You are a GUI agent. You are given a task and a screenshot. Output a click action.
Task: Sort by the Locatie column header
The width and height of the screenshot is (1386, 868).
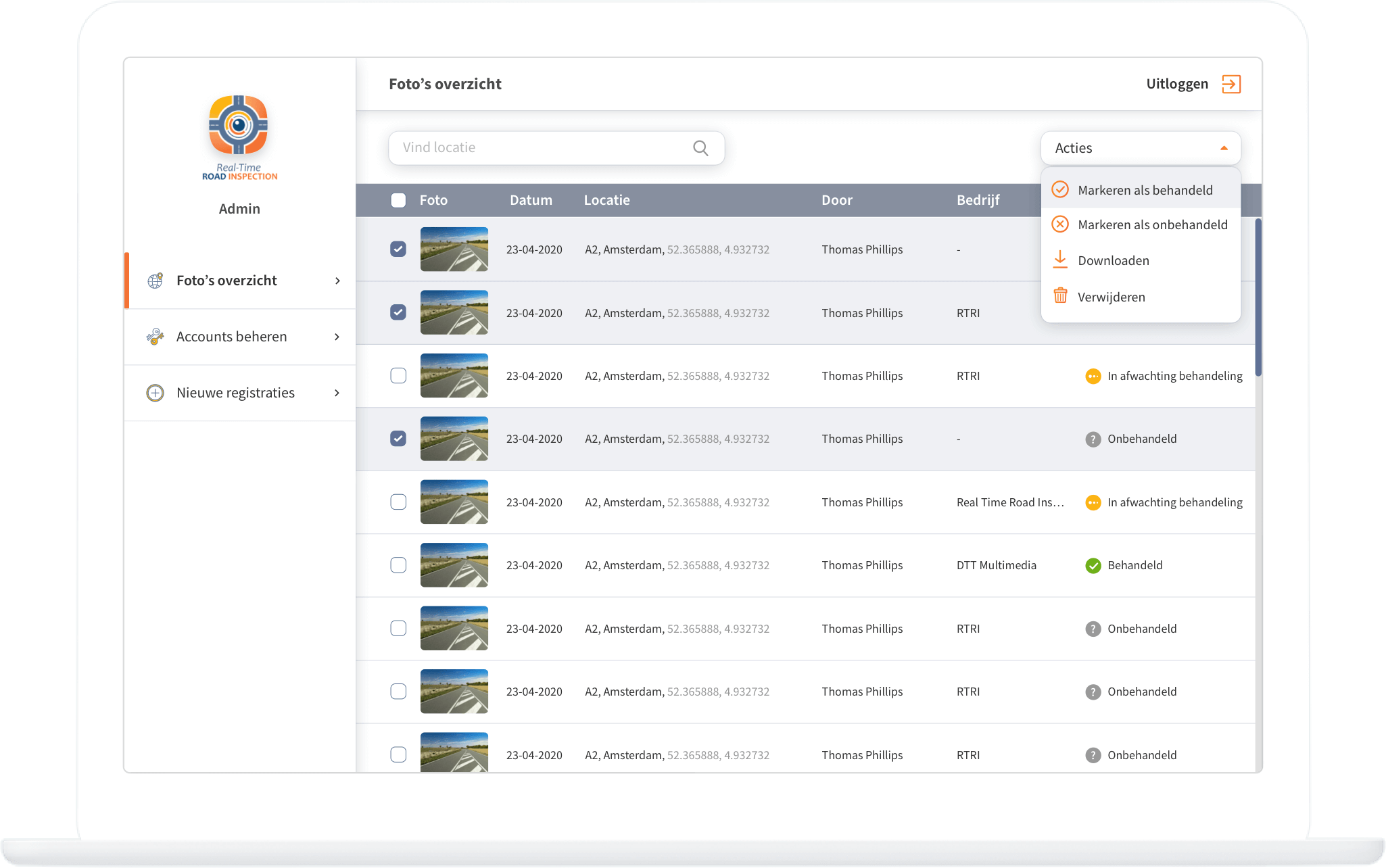(x=606, y=200)
